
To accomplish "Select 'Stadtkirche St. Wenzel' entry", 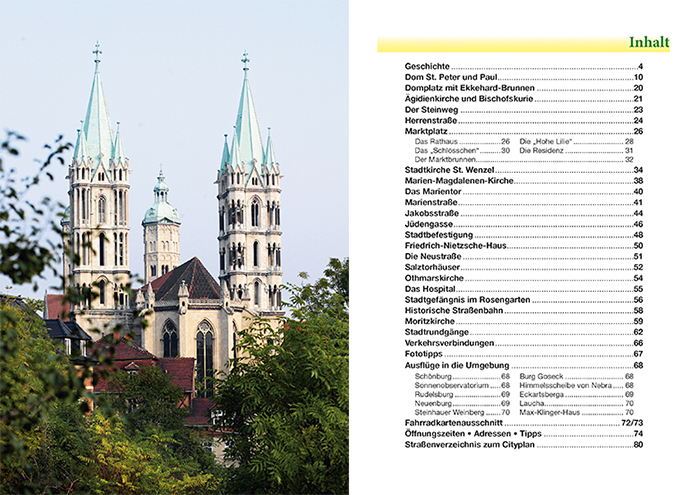I will (524, 170).
